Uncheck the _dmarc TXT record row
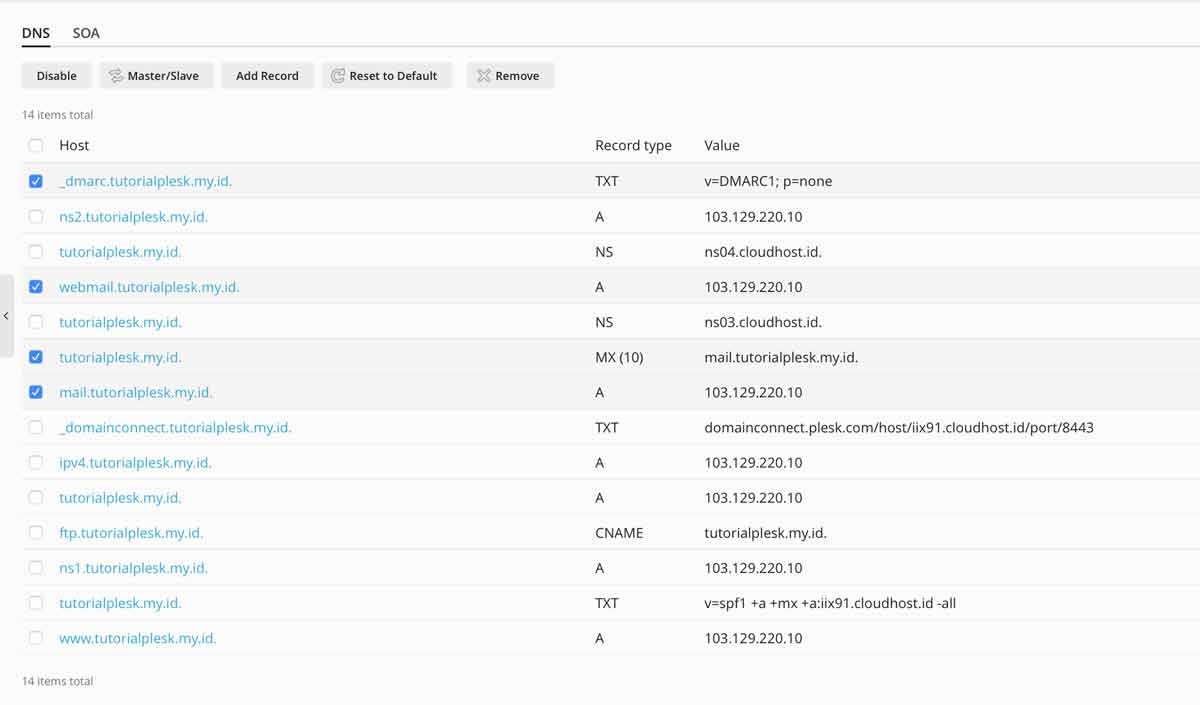Viewport: 1200px width, 705px height. point(36,181)
